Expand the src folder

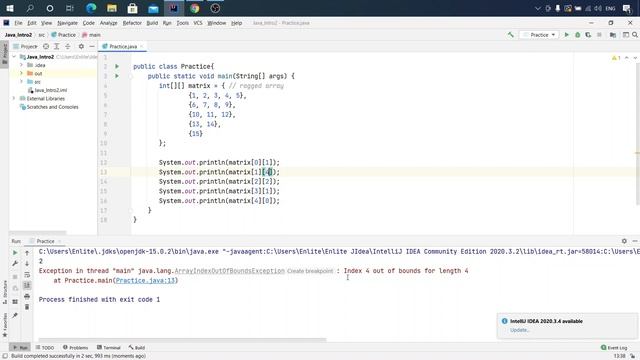tap(21, 82)
